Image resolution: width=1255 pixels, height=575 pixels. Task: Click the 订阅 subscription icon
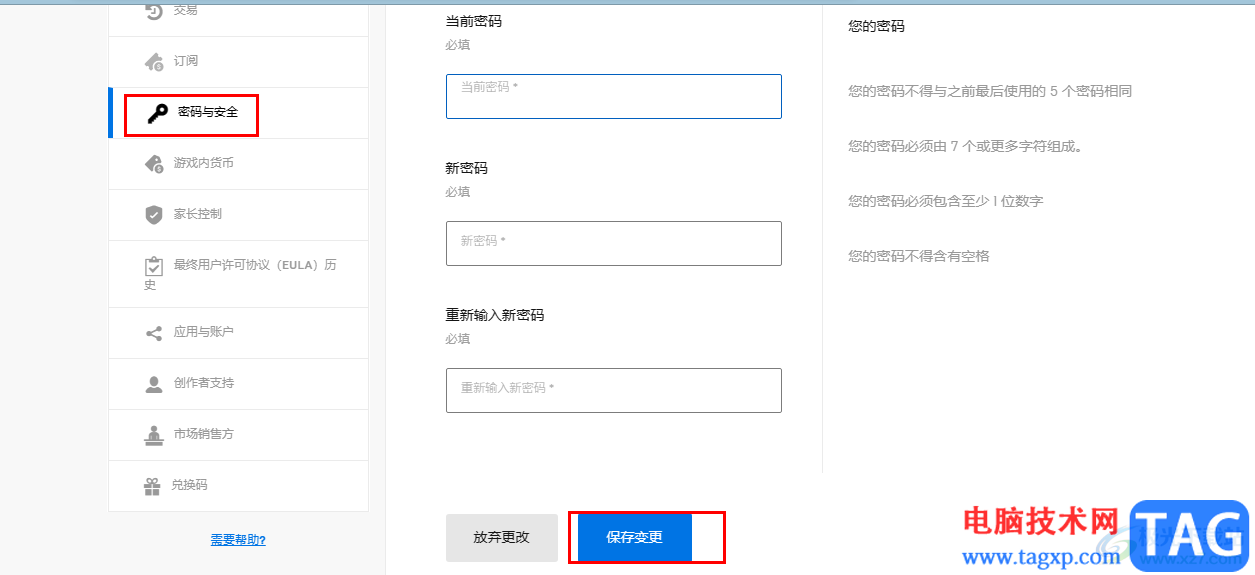(154, 62)
